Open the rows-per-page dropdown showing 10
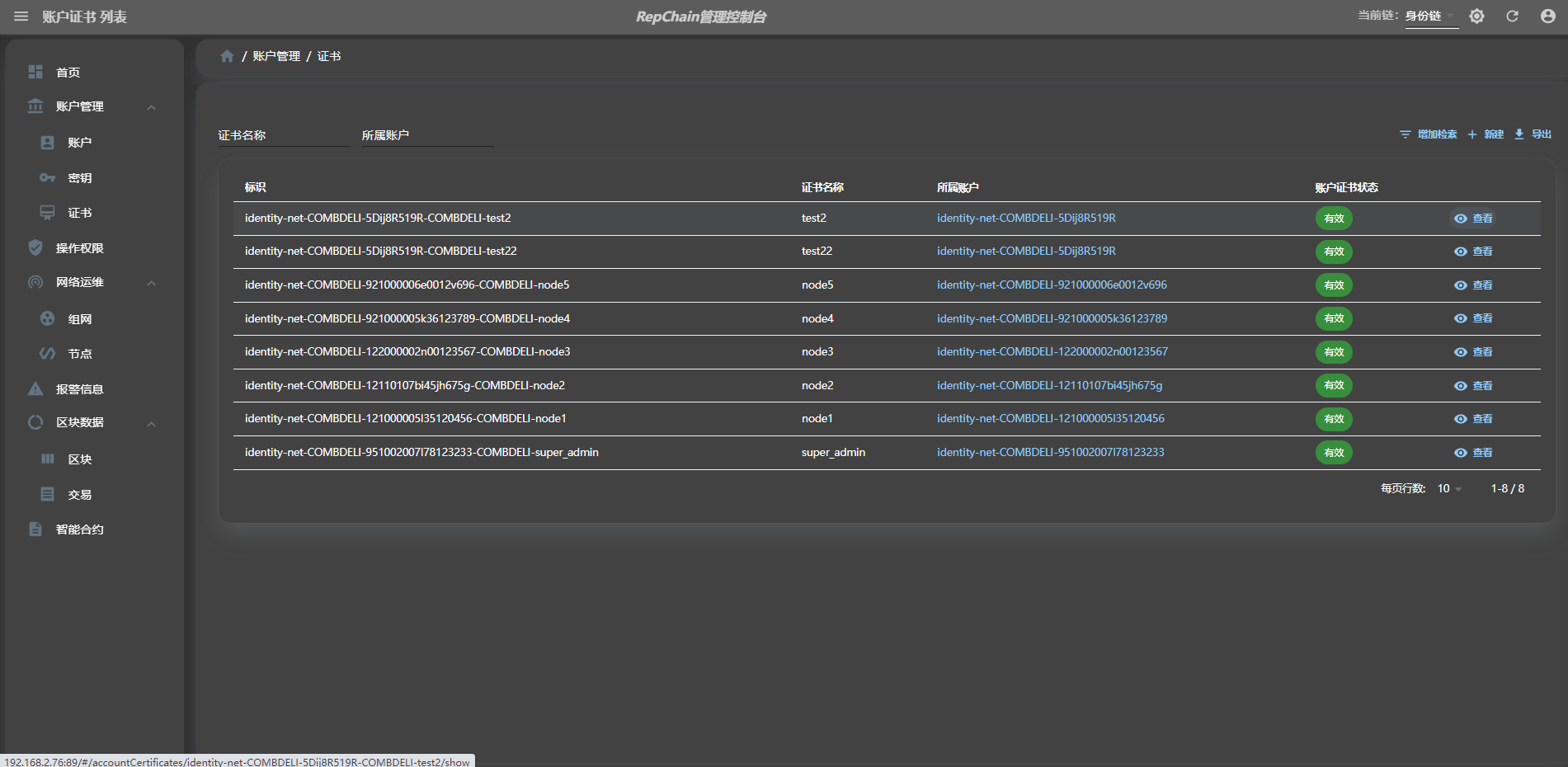 pos(1449,489)
